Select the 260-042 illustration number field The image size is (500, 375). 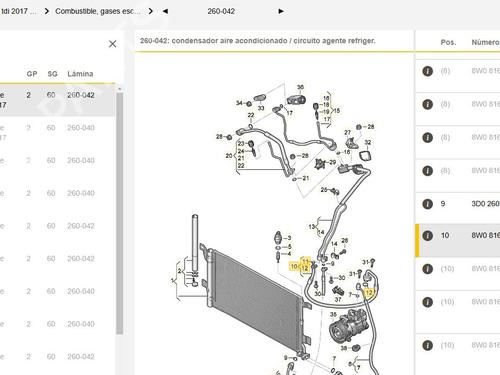pos(221,11)
